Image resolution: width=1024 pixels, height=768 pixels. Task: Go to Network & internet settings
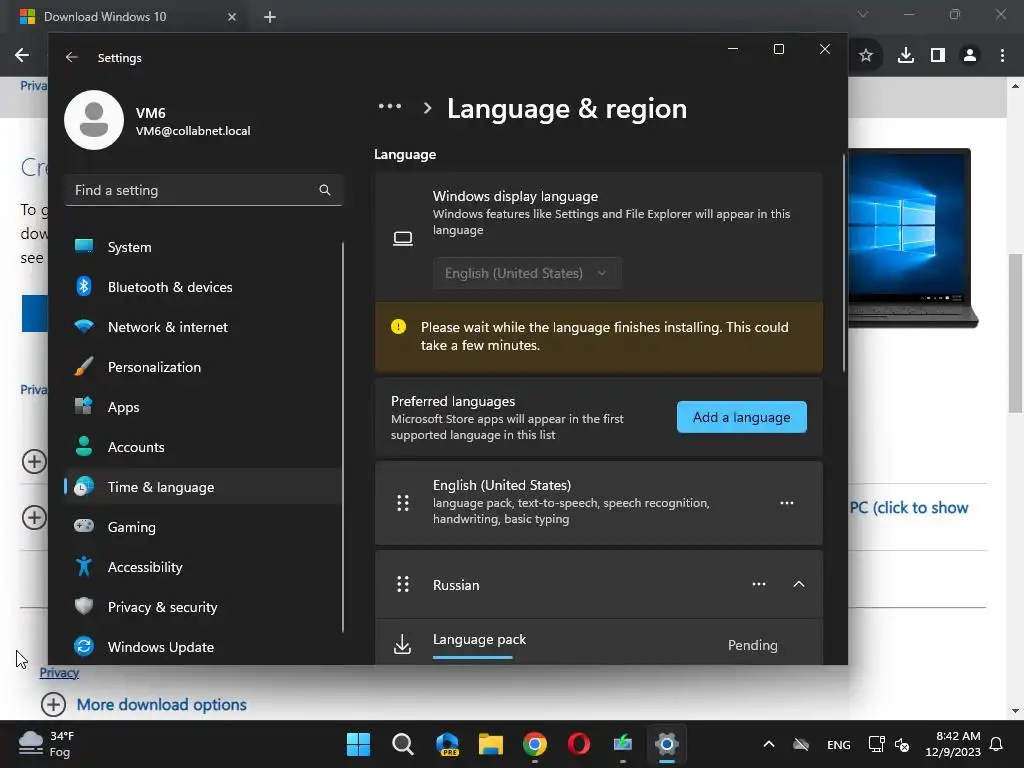pyautogui.click(x=202, y=327)
